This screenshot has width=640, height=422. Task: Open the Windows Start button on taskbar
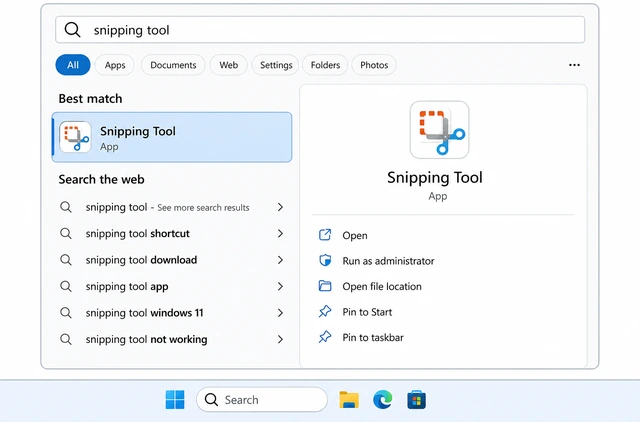(x=175, y=400)
